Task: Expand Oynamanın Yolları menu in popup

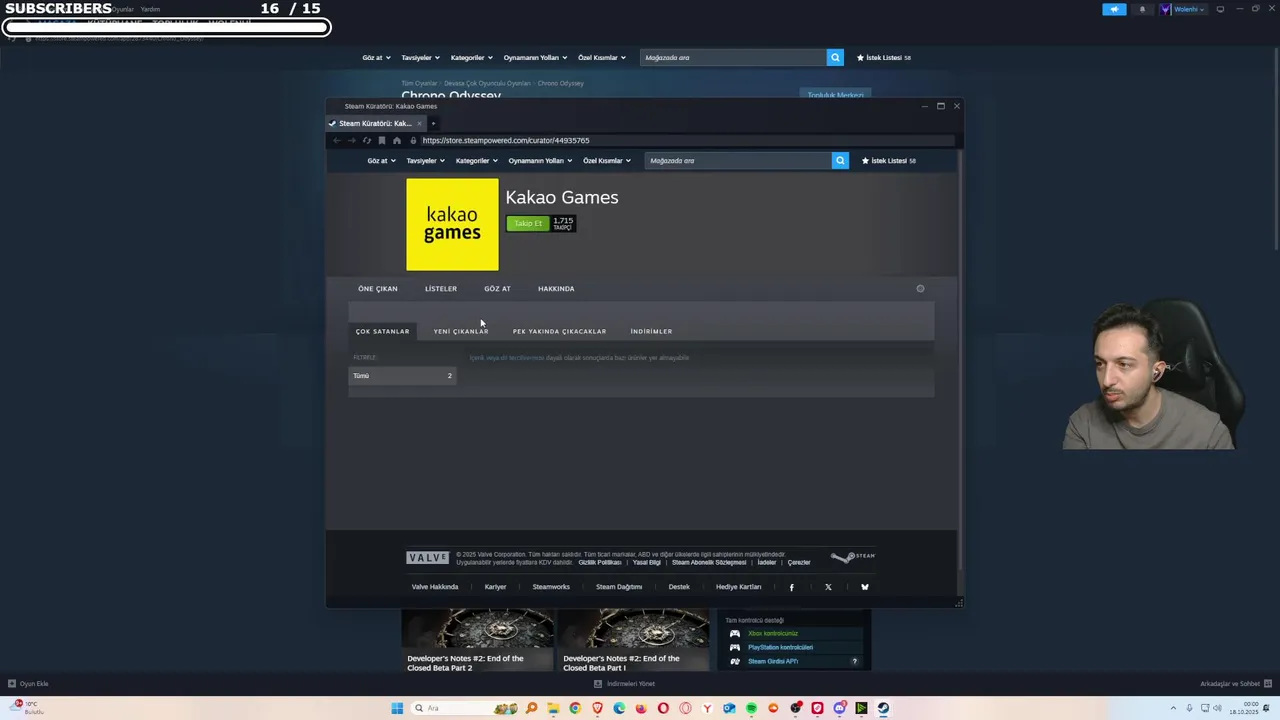Action: [x=540, y=160]
